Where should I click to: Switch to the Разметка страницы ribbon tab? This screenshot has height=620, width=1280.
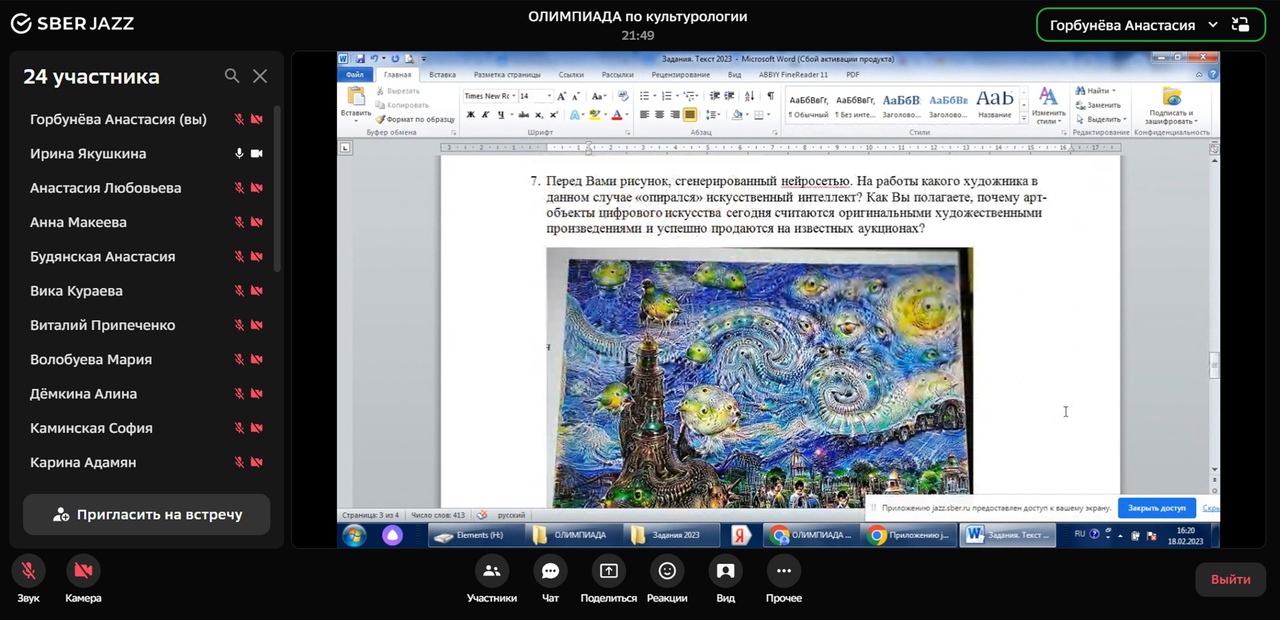pos(507,75)
